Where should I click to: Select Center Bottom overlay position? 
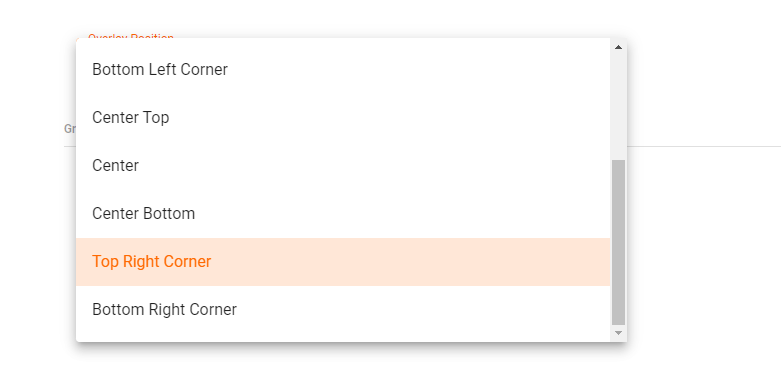tap(343, 214)
